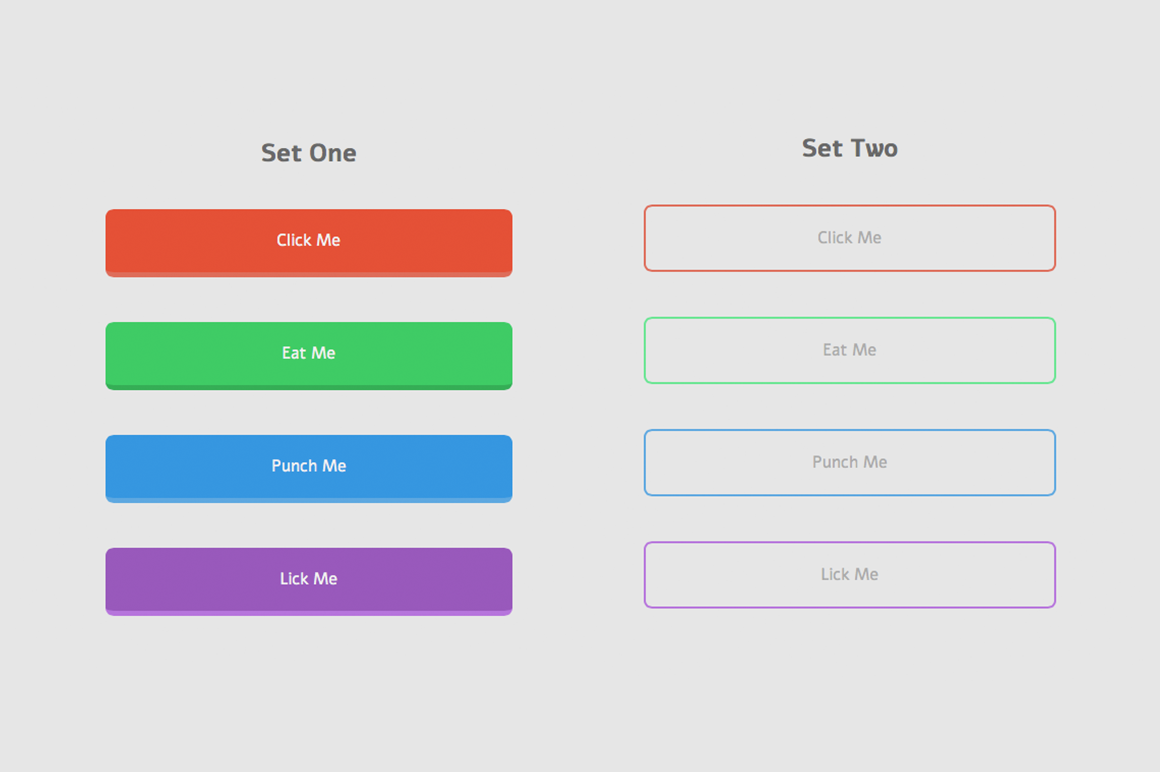Select the green-outlined Eat Me button

pos(849,350)
